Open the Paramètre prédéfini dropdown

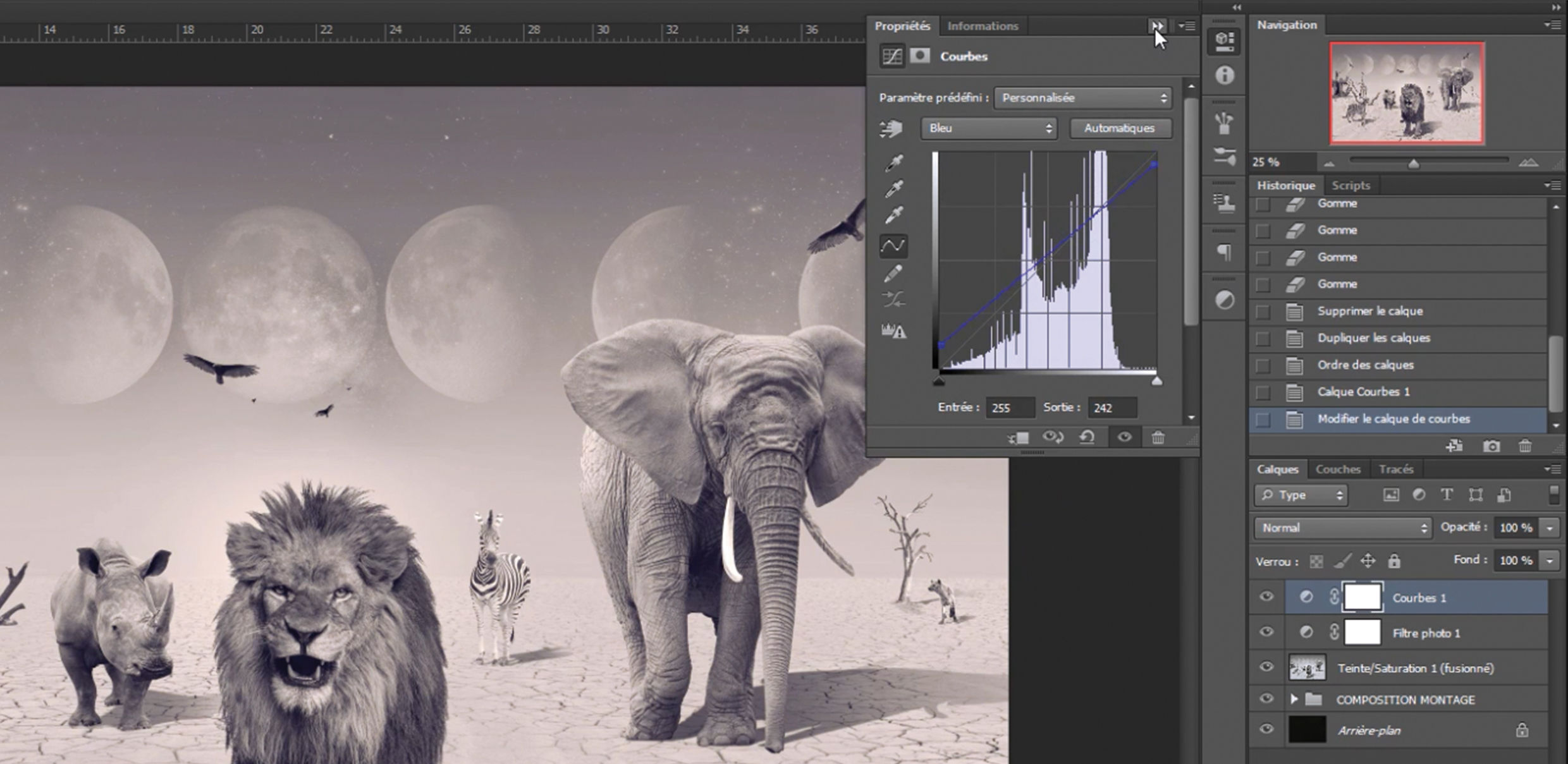[1082, 98]
